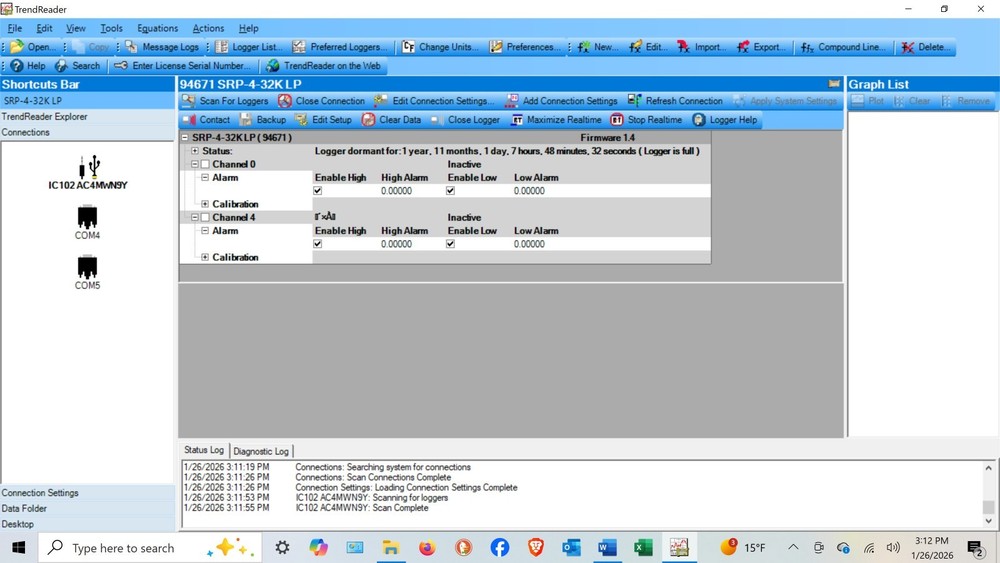Expand Channel 4 Calibration
Screen dimensions: 1000x563
point(205,257)
